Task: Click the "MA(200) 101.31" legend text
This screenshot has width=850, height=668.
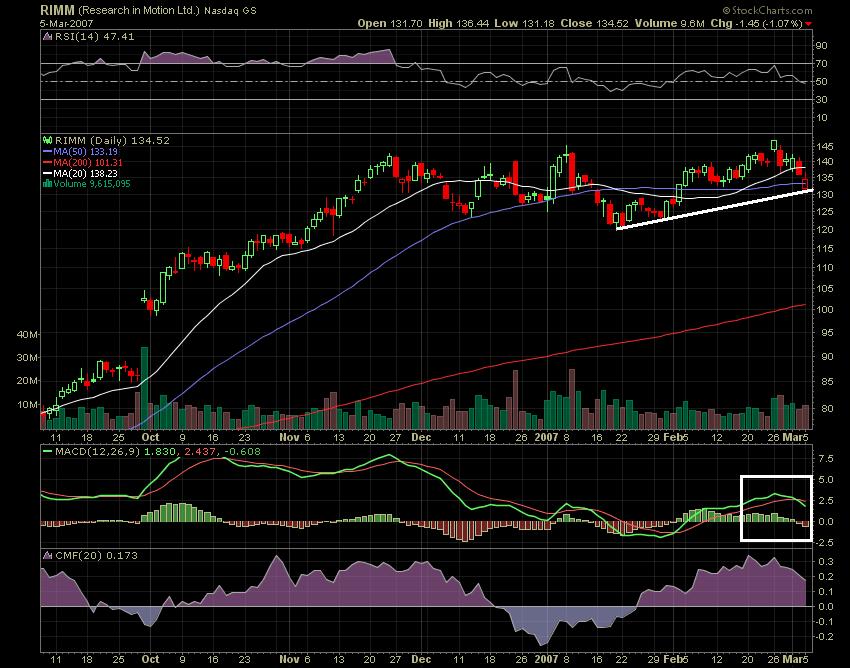Action: [88, 163]
